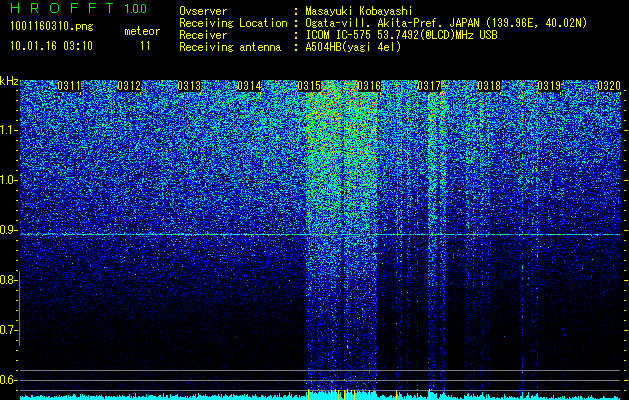Click the 0.6 frequency axis label

point(7,380)
